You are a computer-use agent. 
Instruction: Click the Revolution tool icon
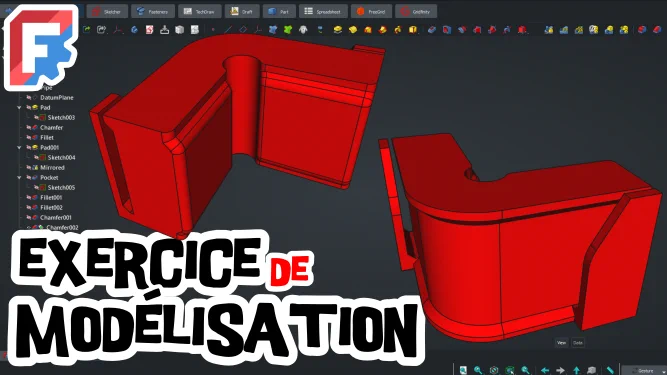pos(353,30)
